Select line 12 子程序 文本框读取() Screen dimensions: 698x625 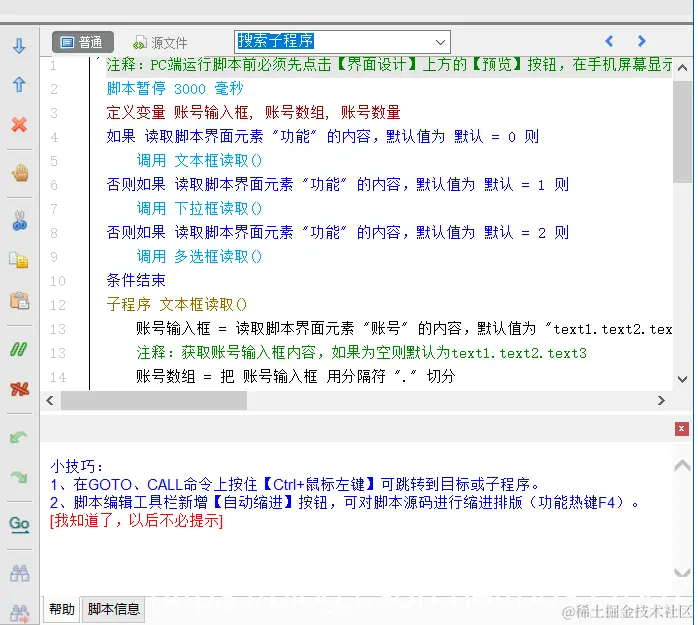pyautogui.click(x=176, y=305)
